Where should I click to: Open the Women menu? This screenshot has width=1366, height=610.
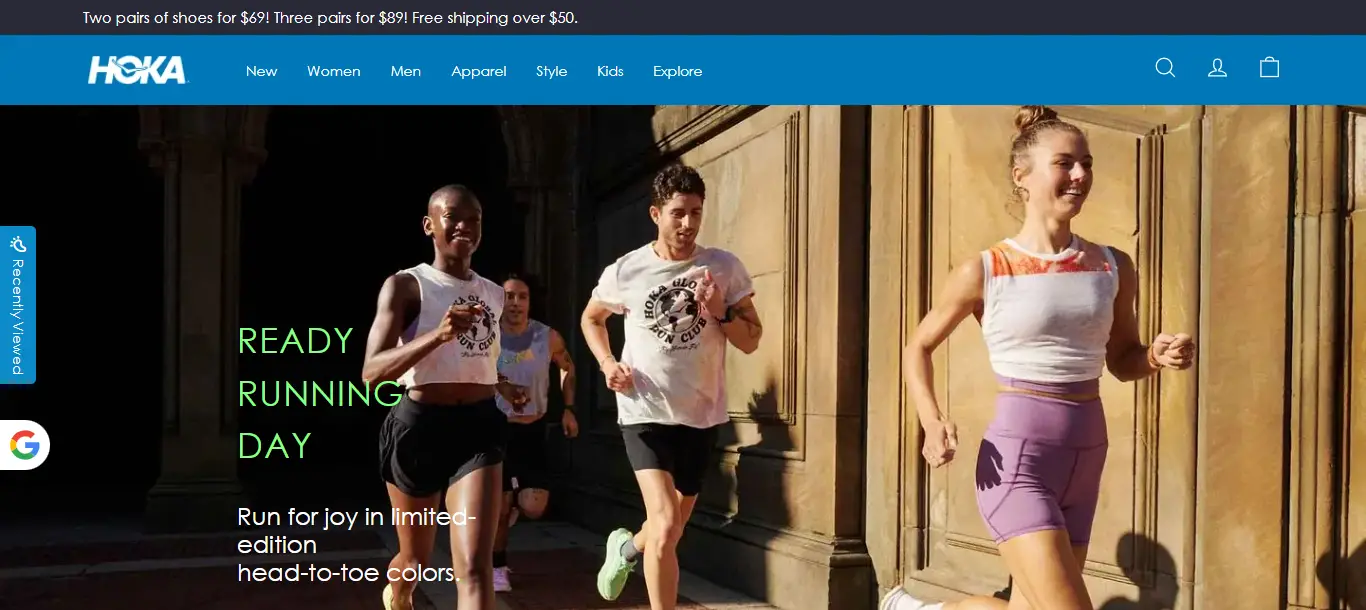333,71
